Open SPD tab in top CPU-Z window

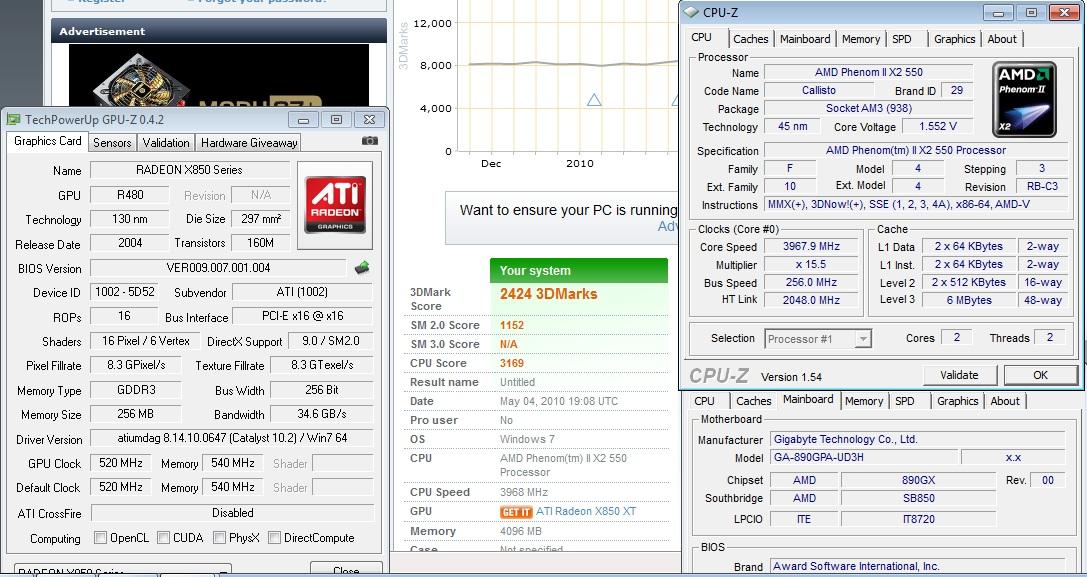(x=902, y=39)
